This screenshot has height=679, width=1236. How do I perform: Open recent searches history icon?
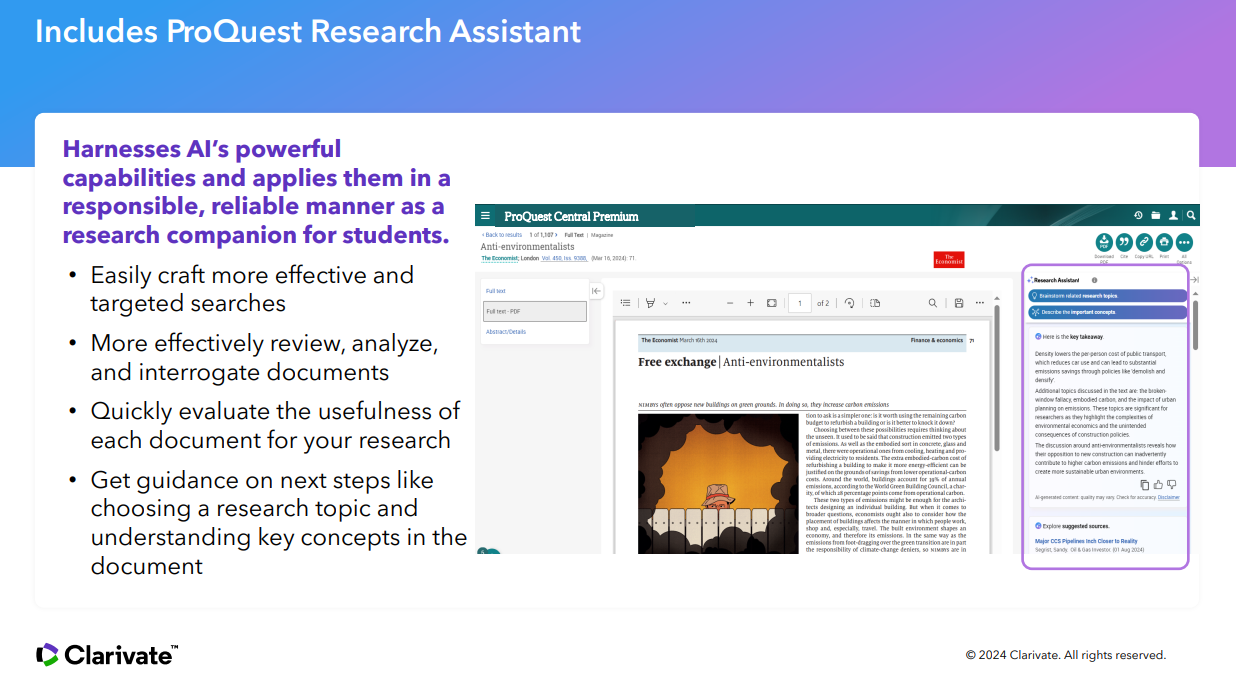[x=1138, y=216]
